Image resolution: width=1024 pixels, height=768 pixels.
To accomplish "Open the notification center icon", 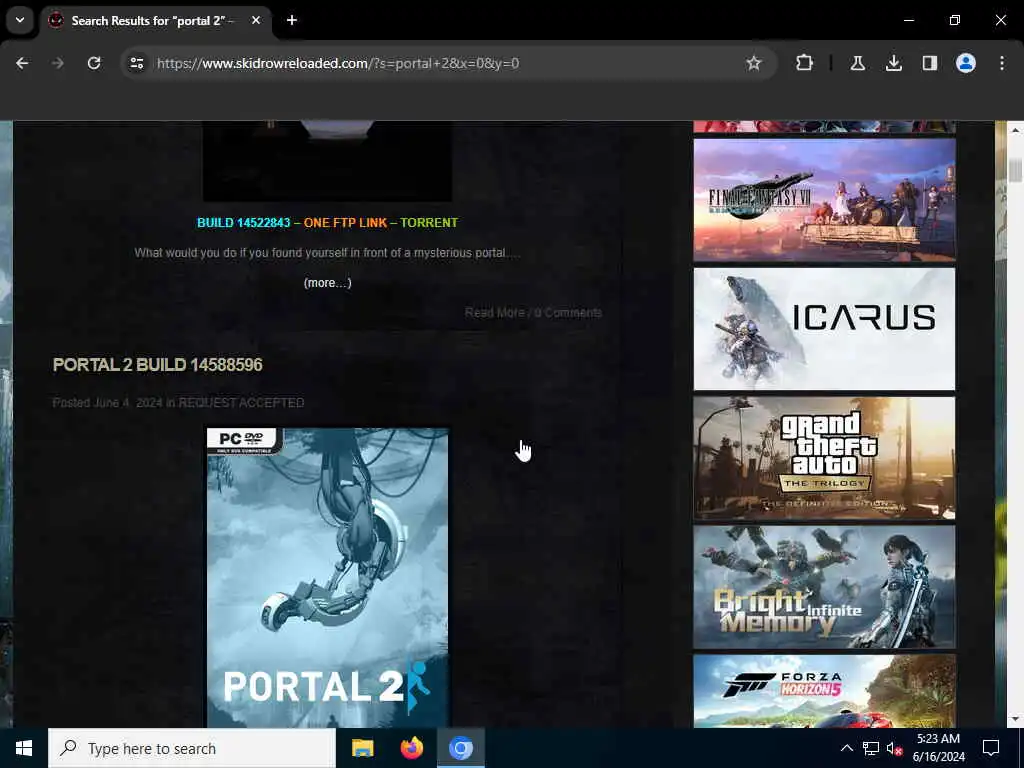I will point(991,748).
